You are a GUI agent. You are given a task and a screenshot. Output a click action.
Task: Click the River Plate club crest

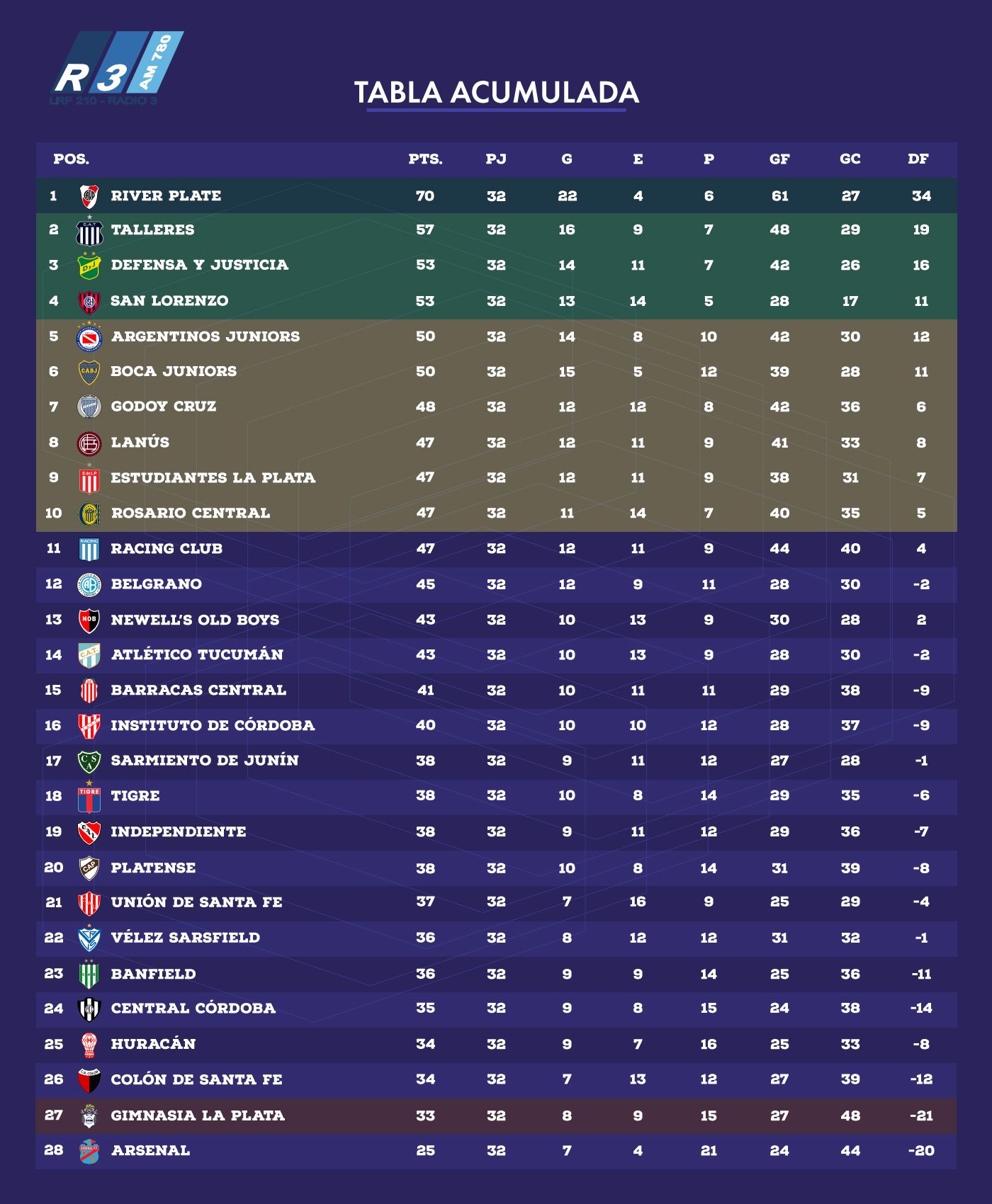89,195
